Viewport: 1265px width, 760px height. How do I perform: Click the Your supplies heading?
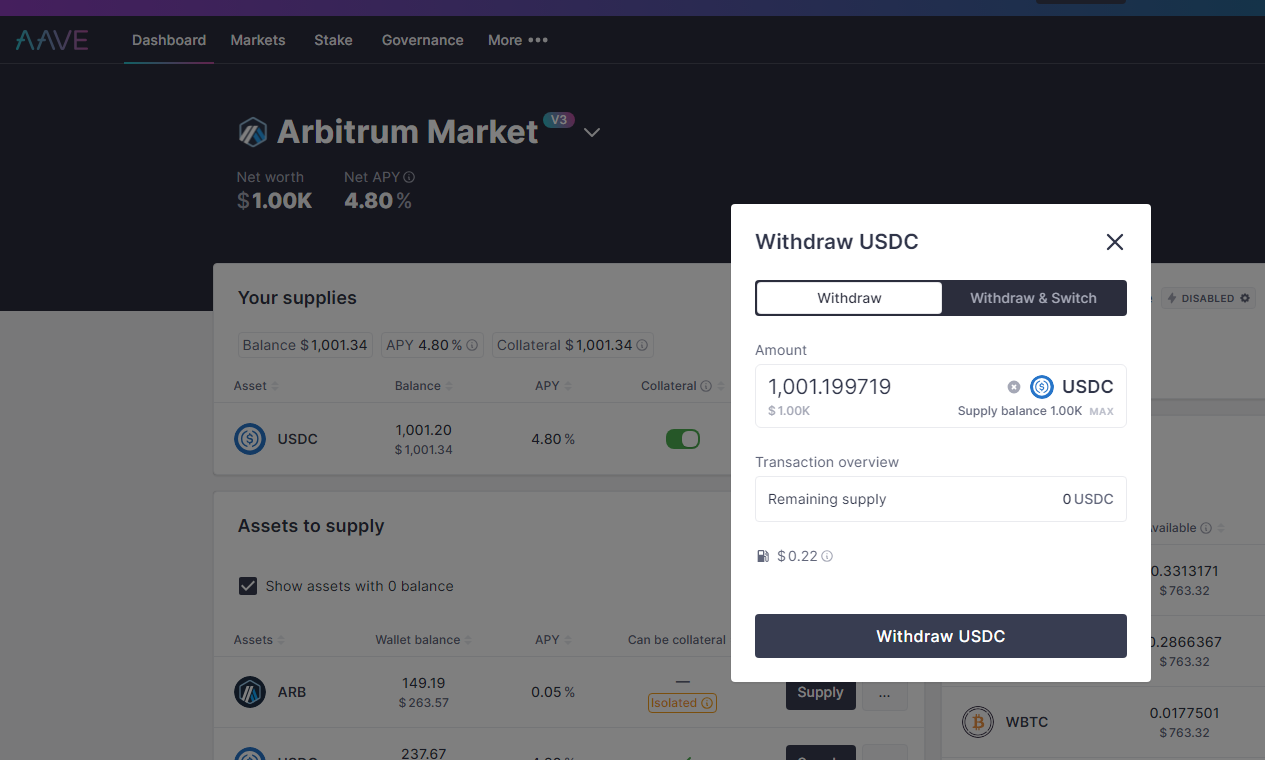pyautogui.click(x=297, y=298)
